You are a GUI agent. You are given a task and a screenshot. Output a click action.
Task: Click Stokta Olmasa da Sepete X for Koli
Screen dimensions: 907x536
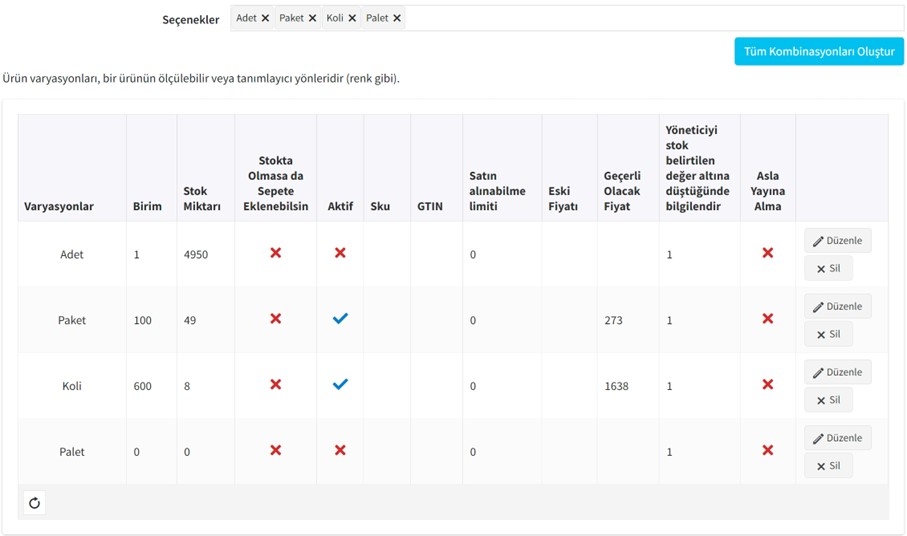click(276, 385)
